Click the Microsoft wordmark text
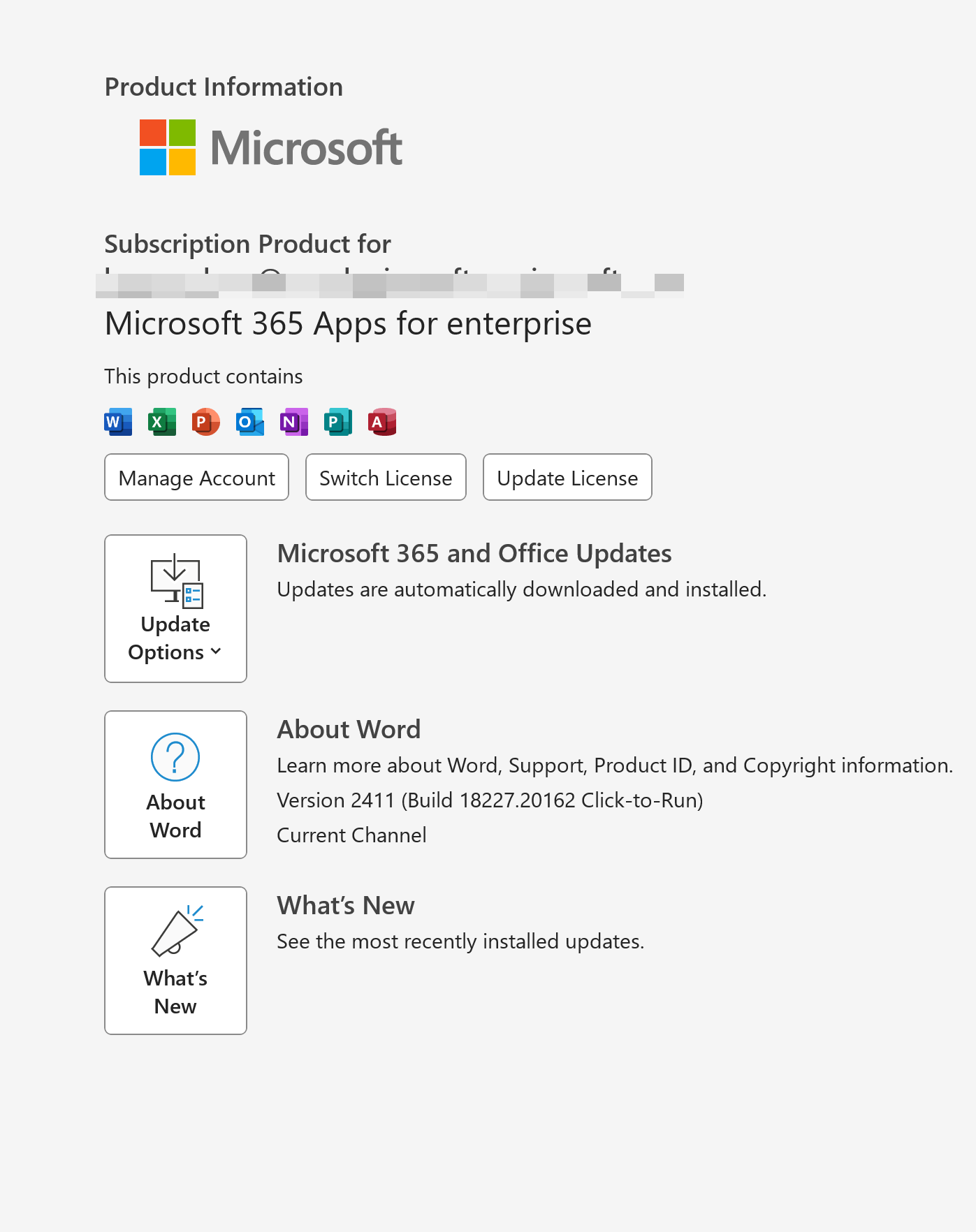976x1232 pixels. pyautogui.click(x=307, y=148)
